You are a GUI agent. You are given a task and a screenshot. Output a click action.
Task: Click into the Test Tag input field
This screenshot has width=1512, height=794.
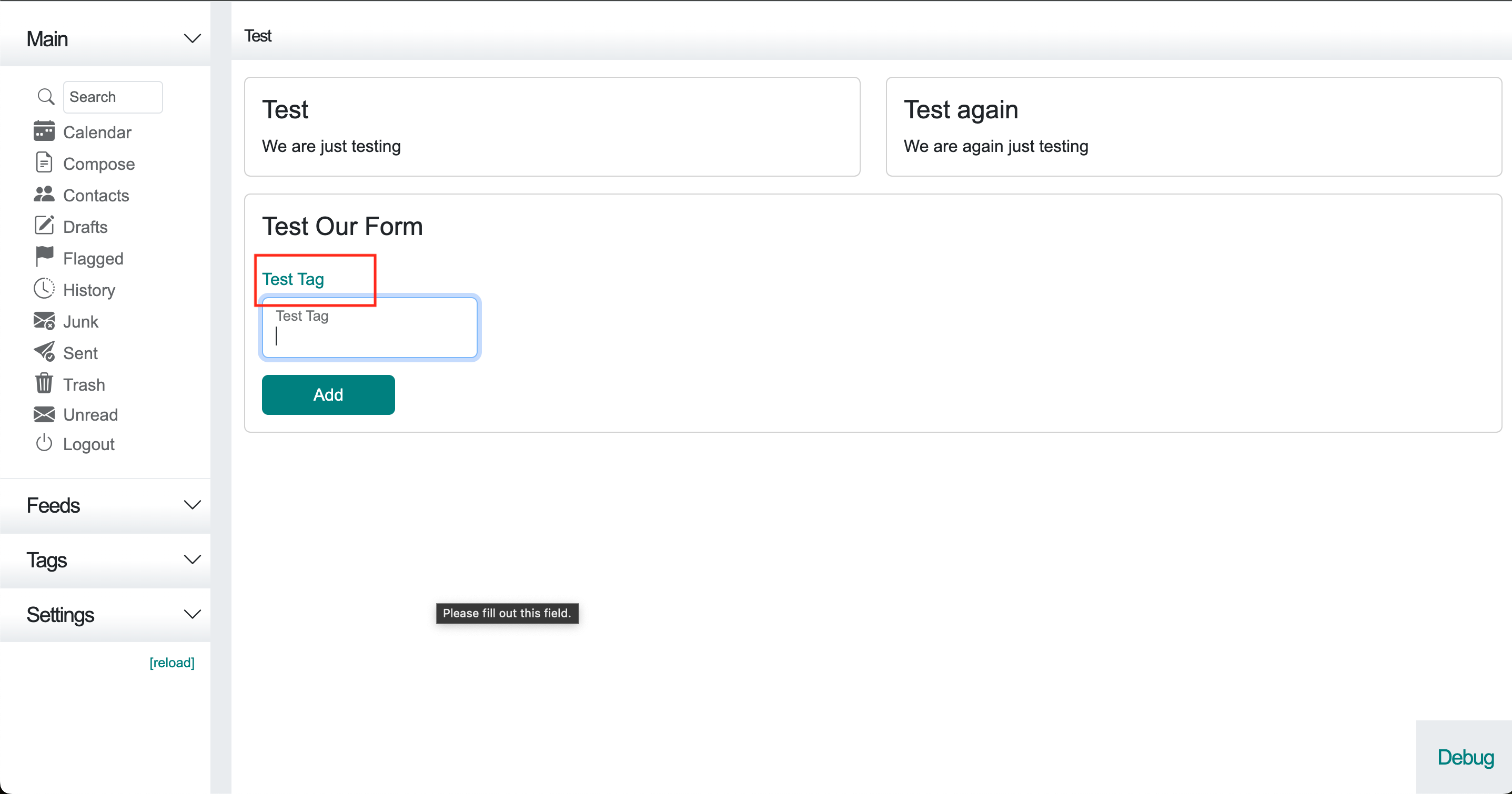pyautogui.click(x=370, y=328)
